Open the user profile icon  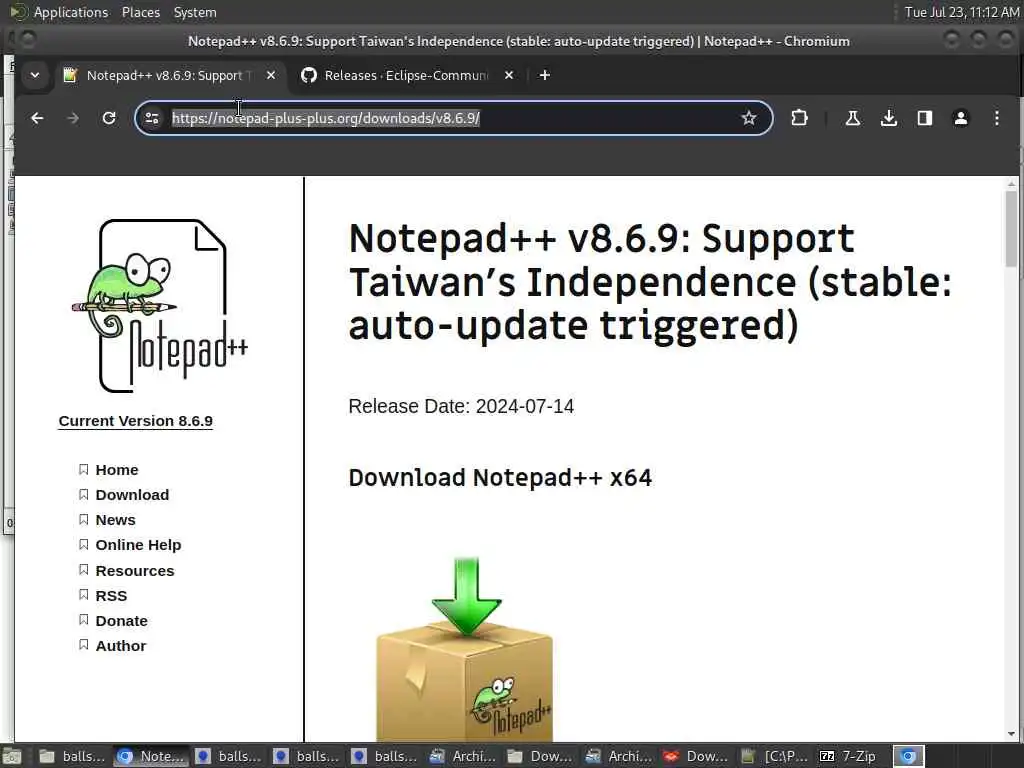click(x=961, y=118)
